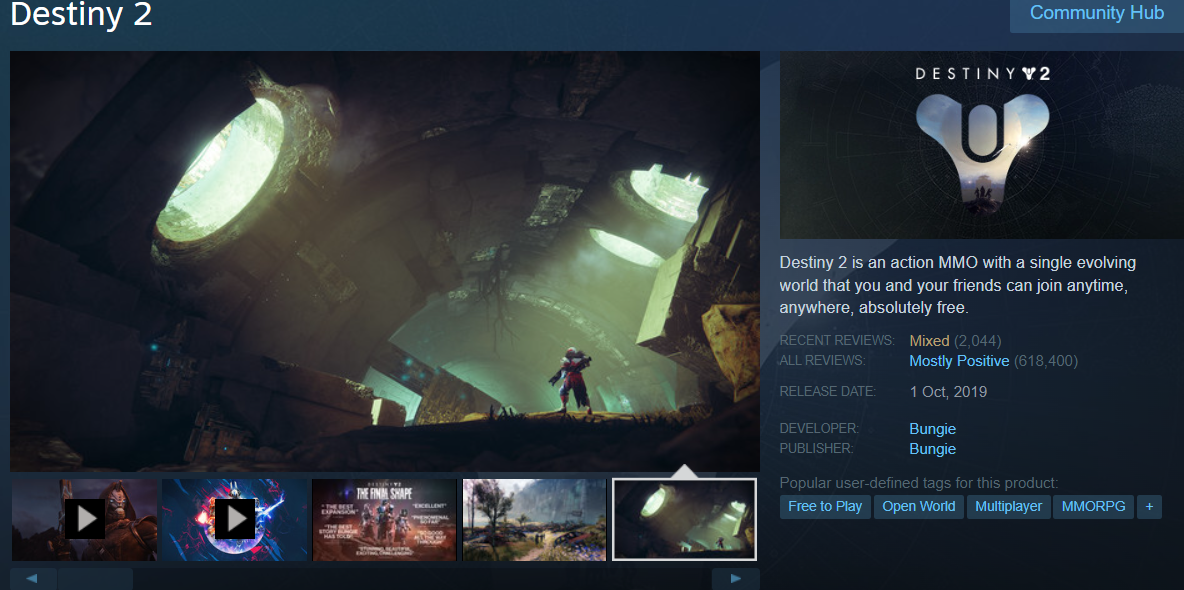Screen dimensions: 1184x590
Task: Open the Bungie publisher link
Action: 933,449
